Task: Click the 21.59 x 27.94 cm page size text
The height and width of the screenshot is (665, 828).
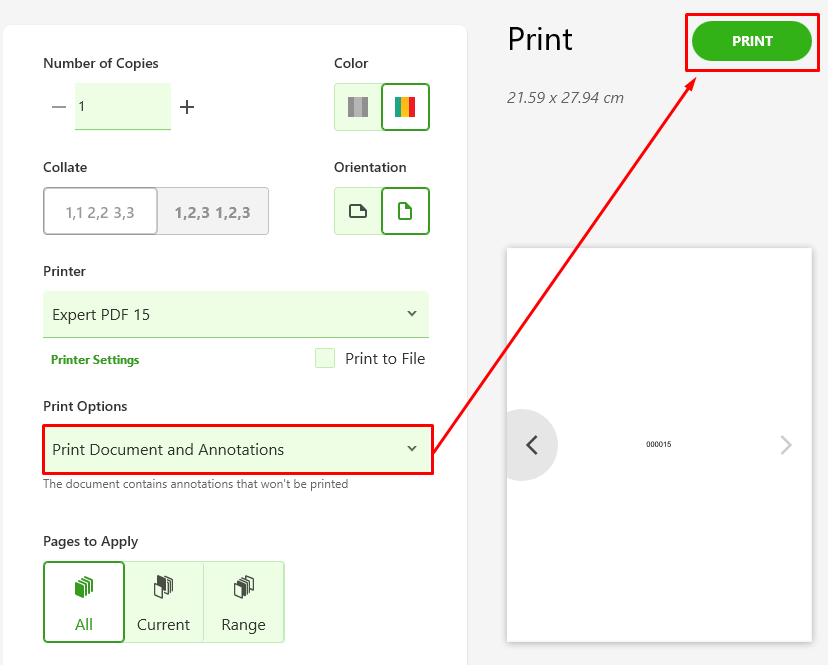Action: (x=565, y=98)
